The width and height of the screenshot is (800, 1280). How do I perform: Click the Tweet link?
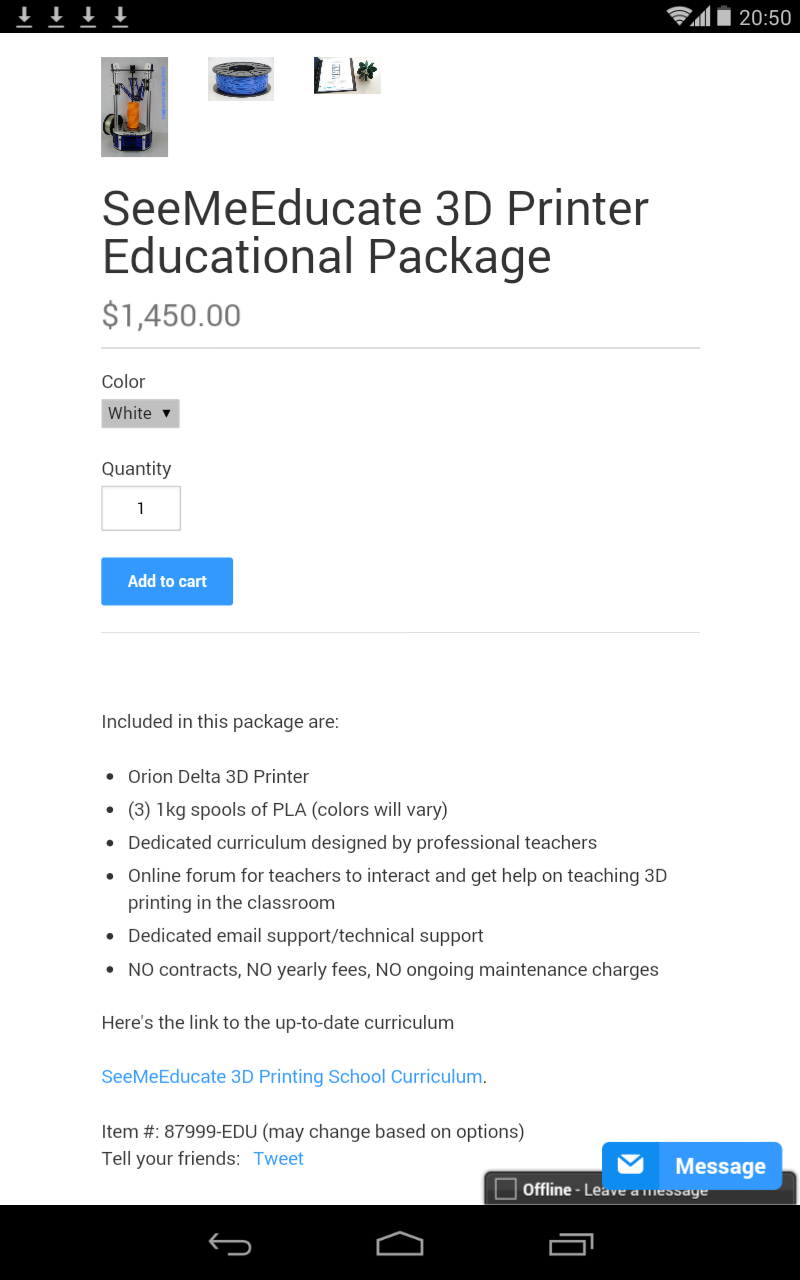click(278, 1159)
